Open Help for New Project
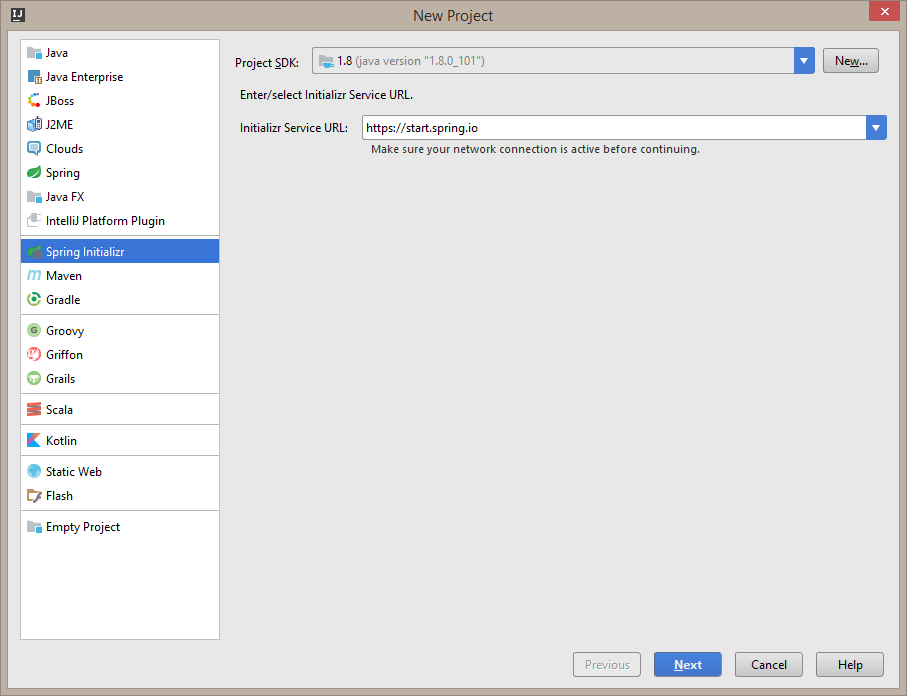Screen dimensions: 907x696 (850, 665)
